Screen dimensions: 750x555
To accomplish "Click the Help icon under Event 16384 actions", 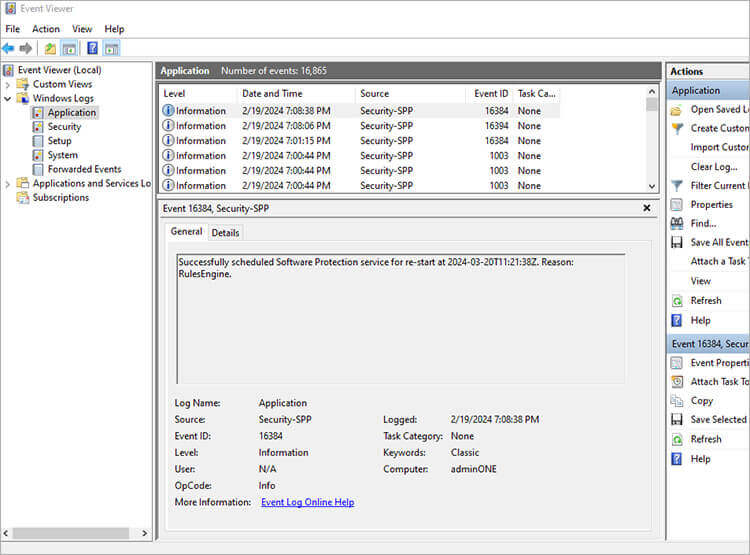I will tap(677, 459).
